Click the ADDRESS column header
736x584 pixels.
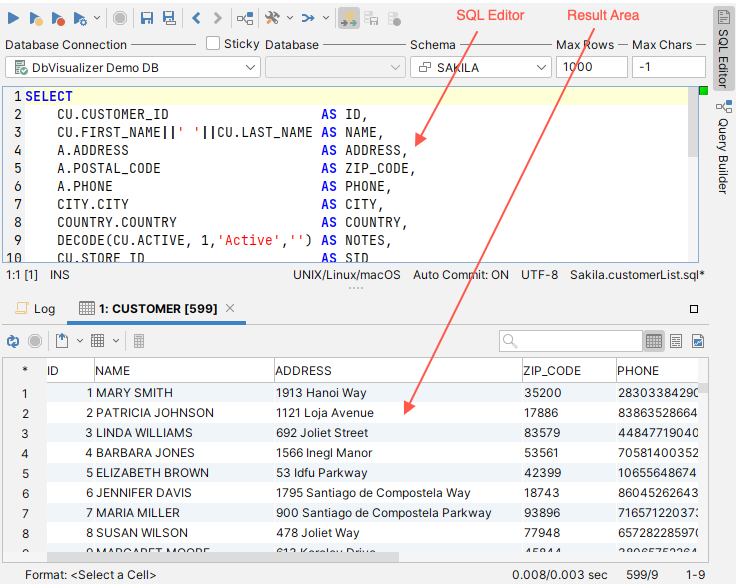[x=398, y=371]
